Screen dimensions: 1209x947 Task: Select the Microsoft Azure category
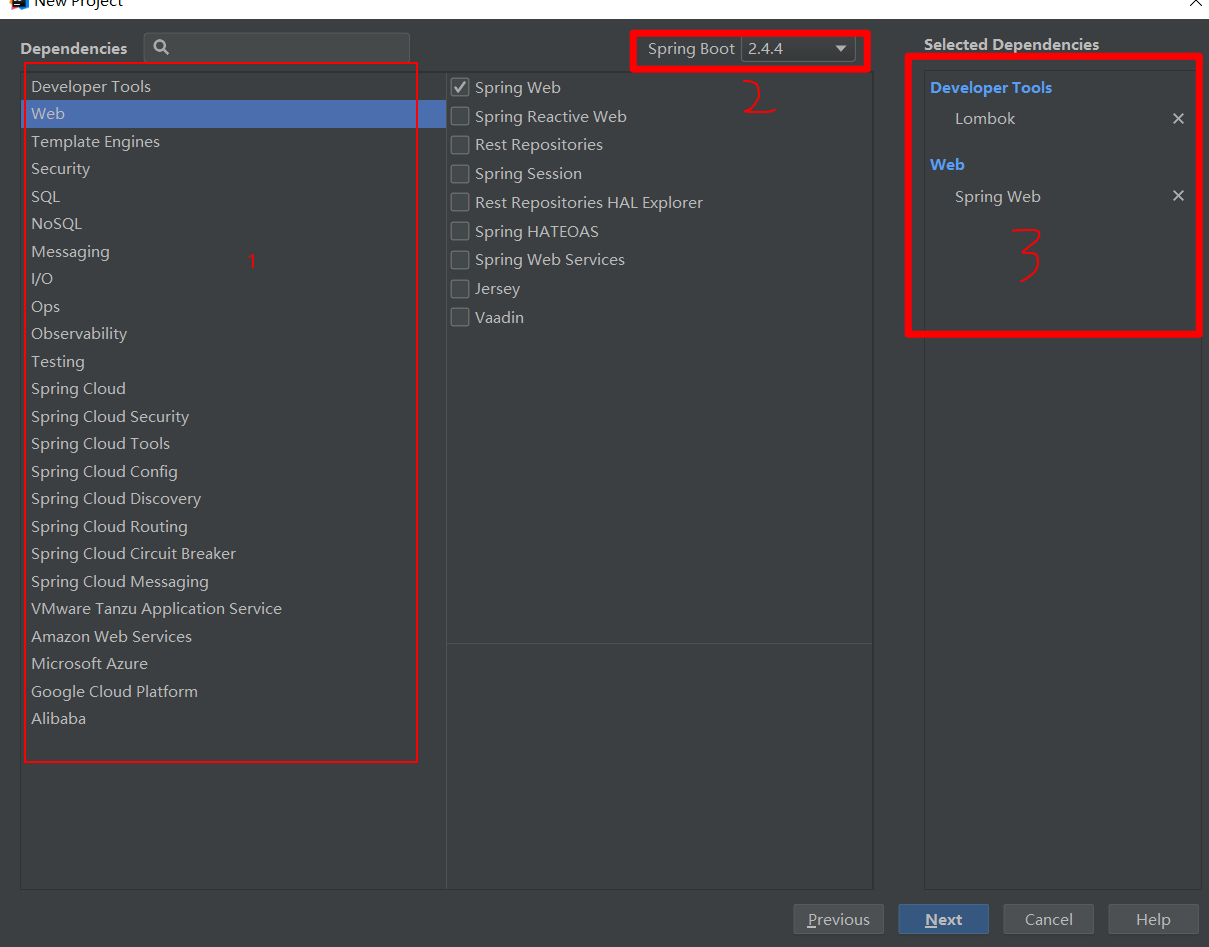[233, 664]
